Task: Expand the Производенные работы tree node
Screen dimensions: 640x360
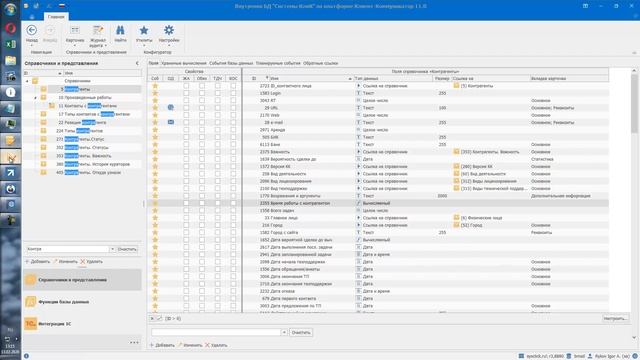Action: 36,98
